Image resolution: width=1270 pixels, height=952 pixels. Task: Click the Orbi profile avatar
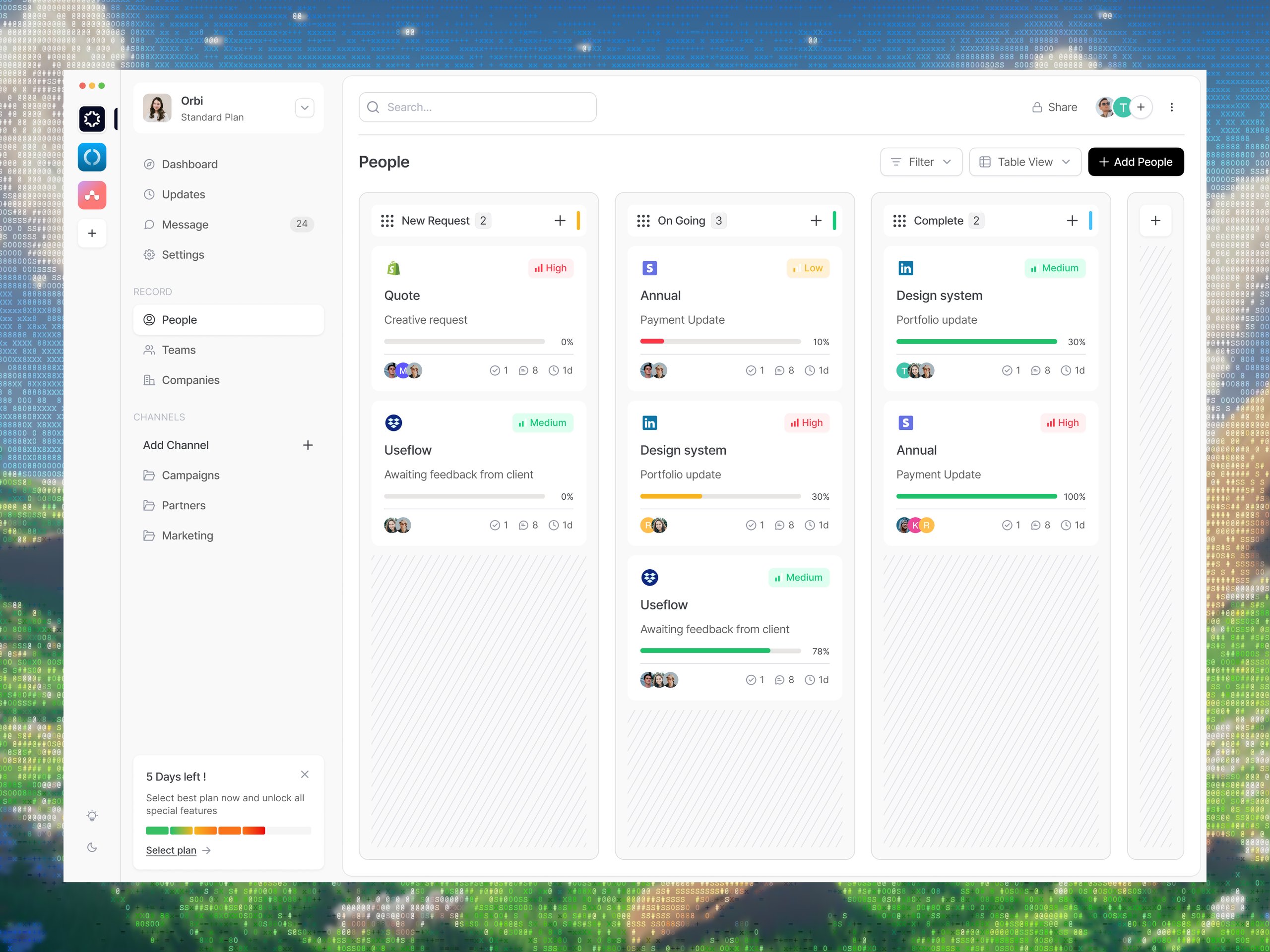(157, 107)
